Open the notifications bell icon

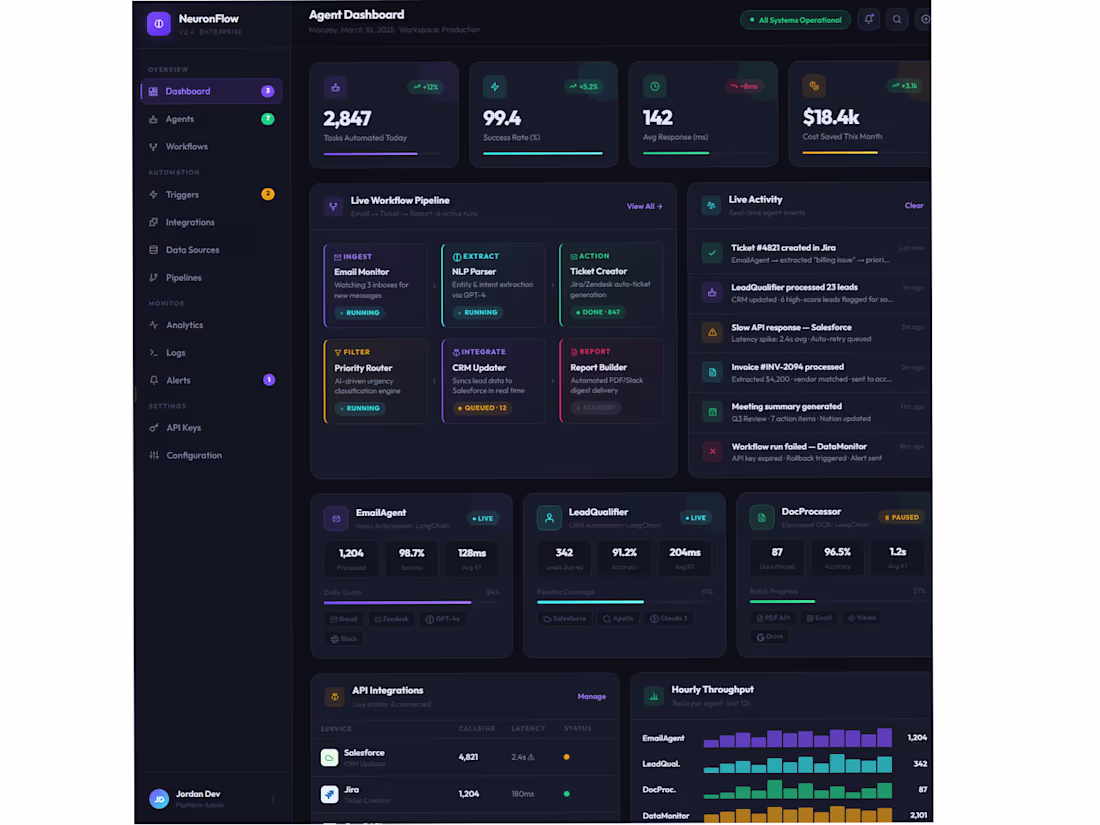coord(868,20)
